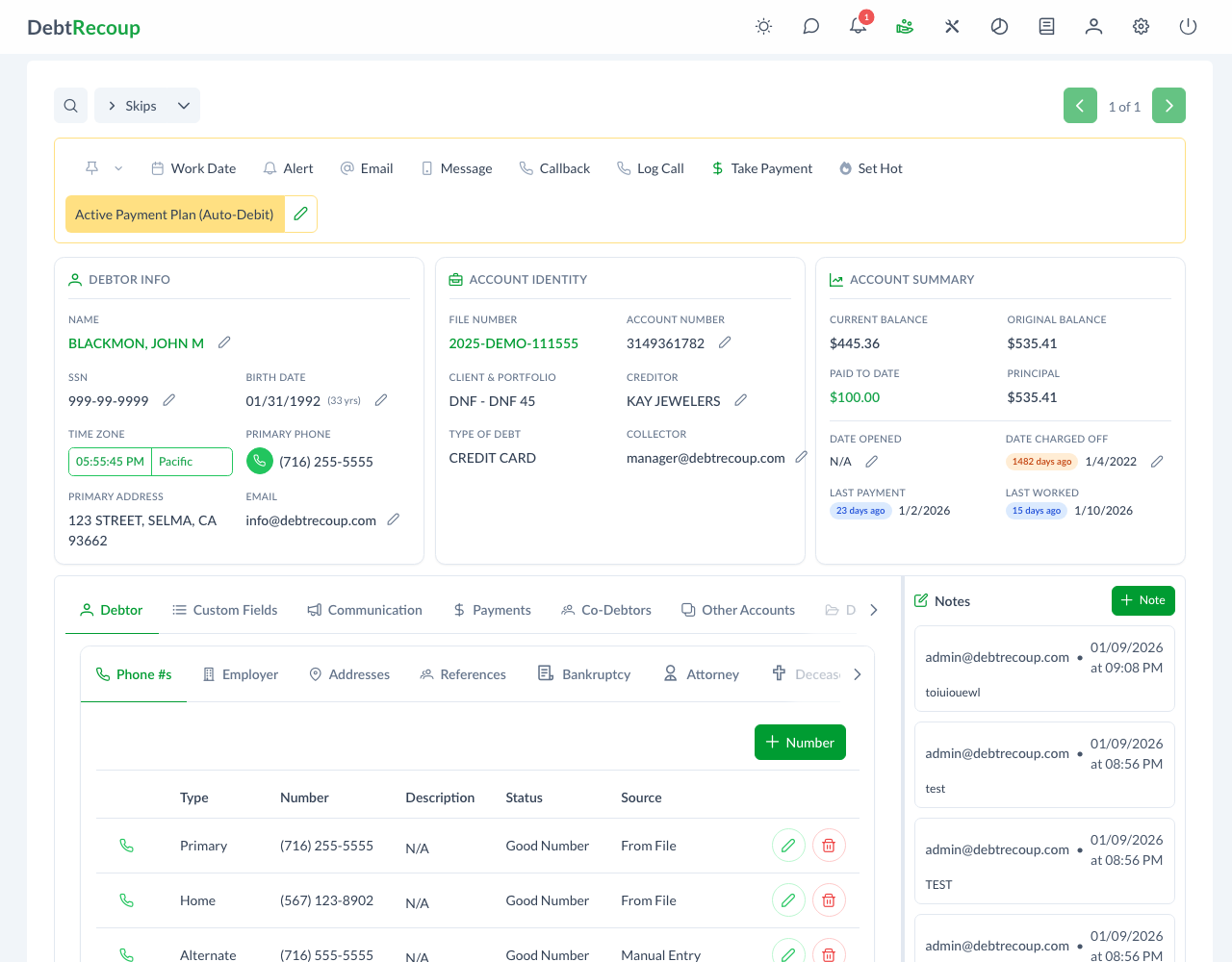Edit the Active Payment Plan status

click(x=301, y=215)
